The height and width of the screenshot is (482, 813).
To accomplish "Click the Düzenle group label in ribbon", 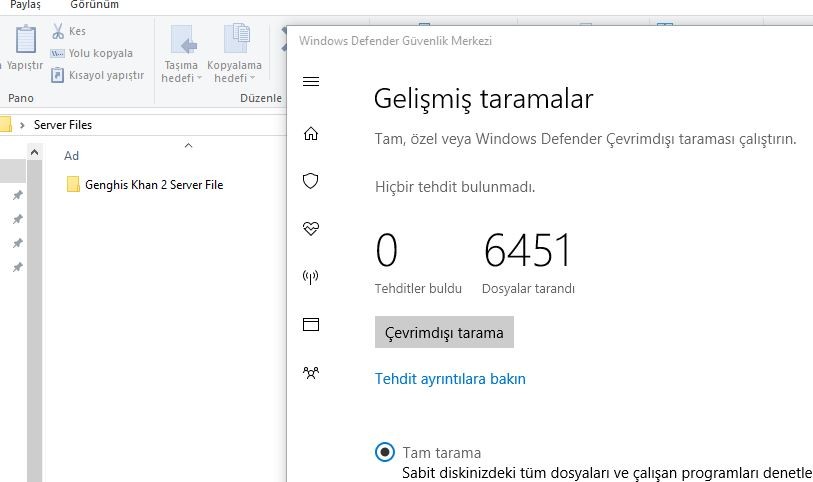I will tap(261, 98).
